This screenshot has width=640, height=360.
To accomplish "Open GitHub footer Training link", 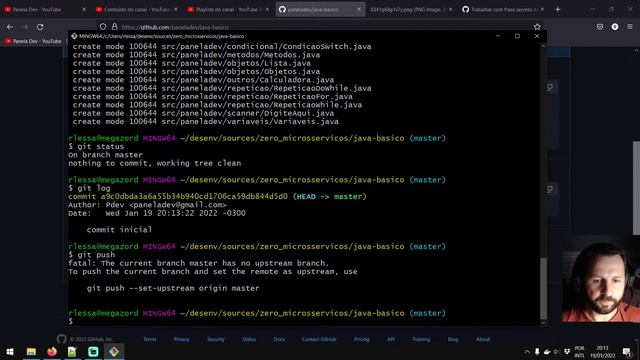I will click(421, 339).
